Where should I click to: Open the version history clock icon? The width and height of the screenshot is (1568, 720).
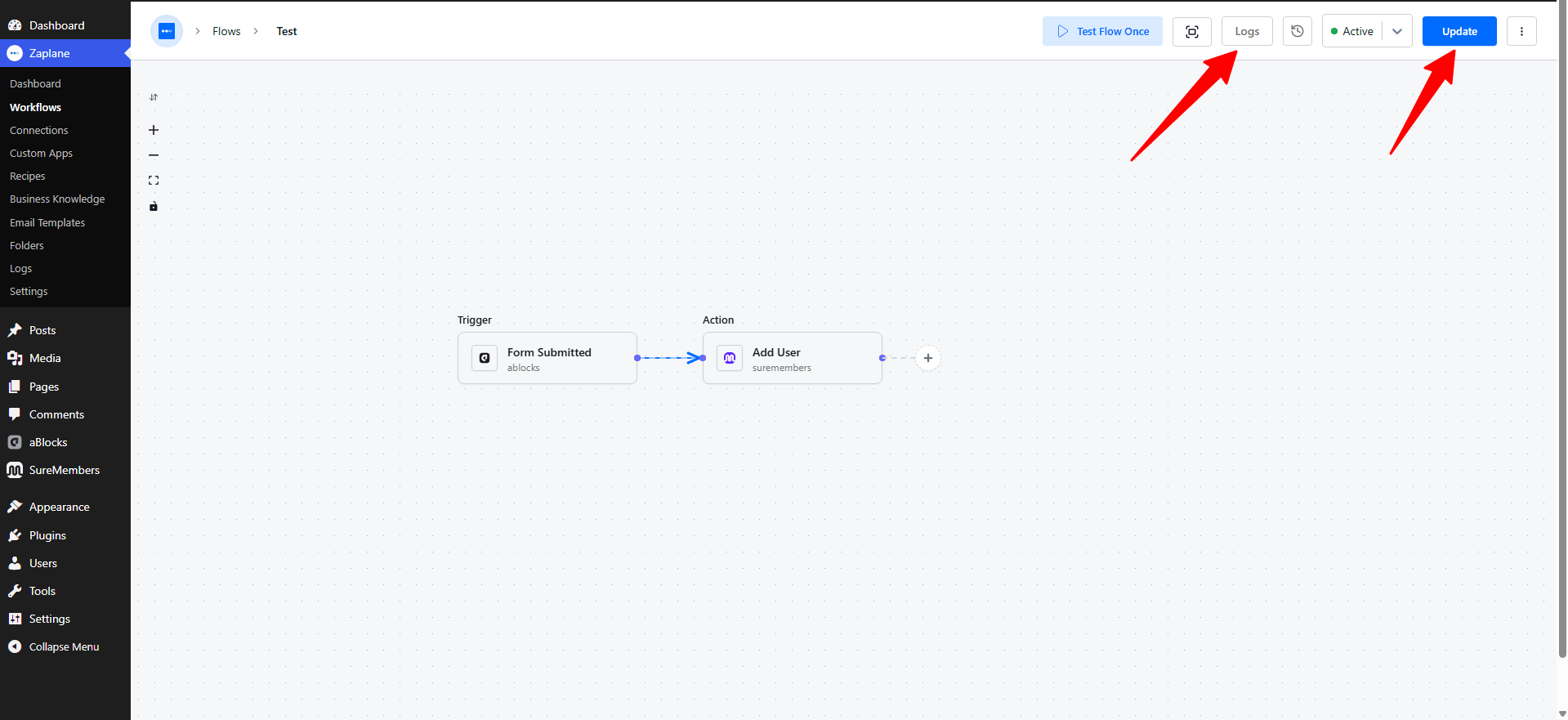coord(1298,31)
